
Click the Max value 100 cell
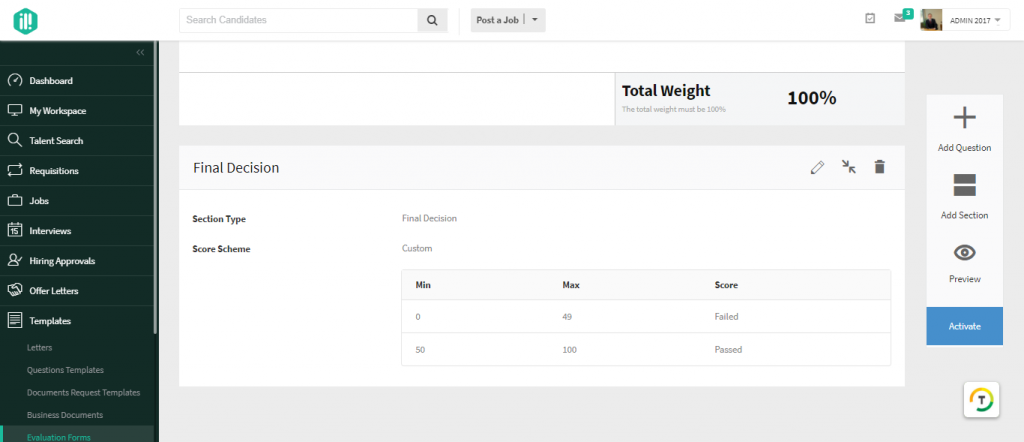tap(569, 349)
